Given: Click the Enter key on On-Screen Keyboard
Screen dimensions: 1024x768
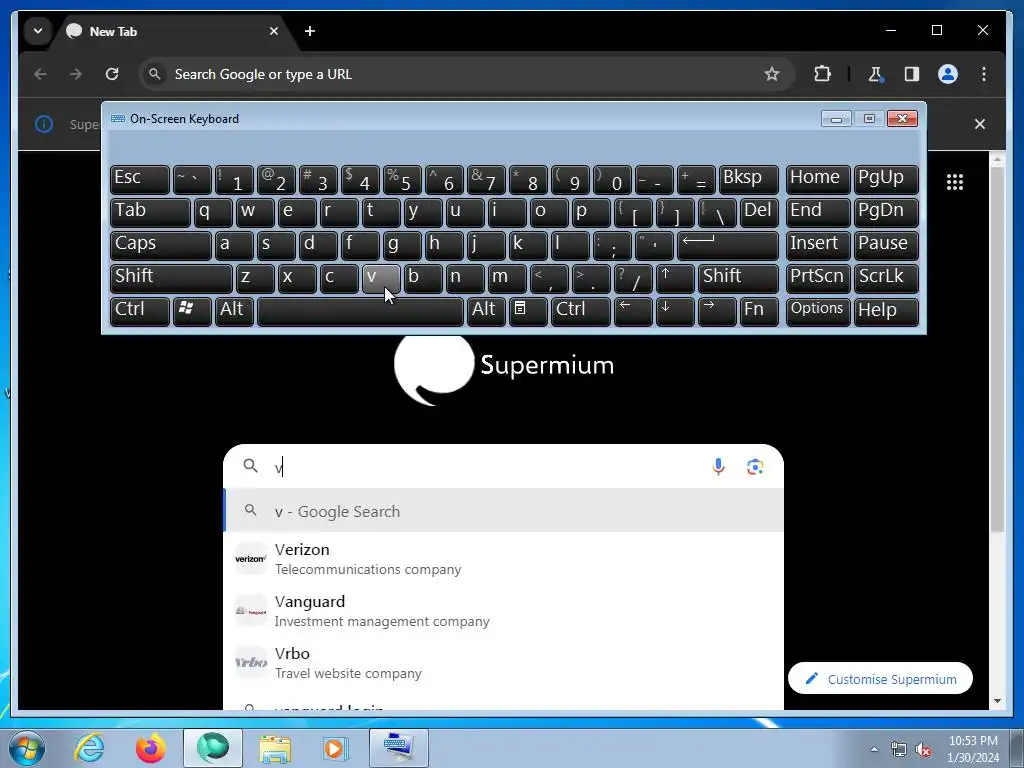Looking at the screenshot, I should point(728,246).
